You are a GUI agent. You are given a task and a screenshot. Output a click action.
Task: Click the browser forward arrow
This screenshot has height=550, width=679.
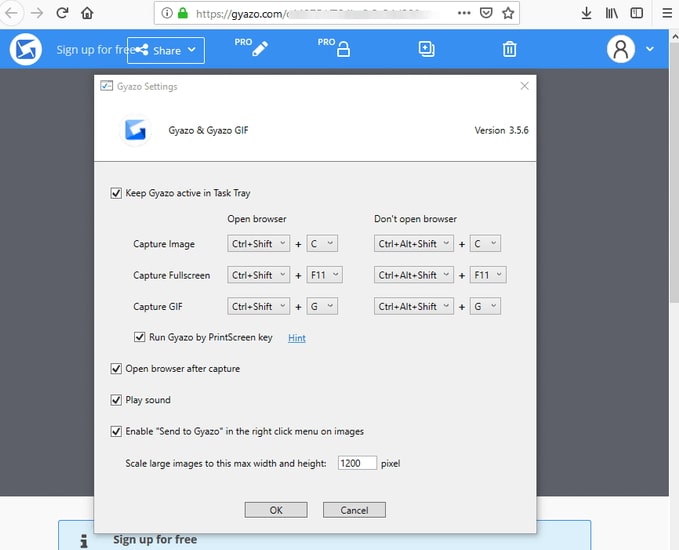click(x=37, y=13)
